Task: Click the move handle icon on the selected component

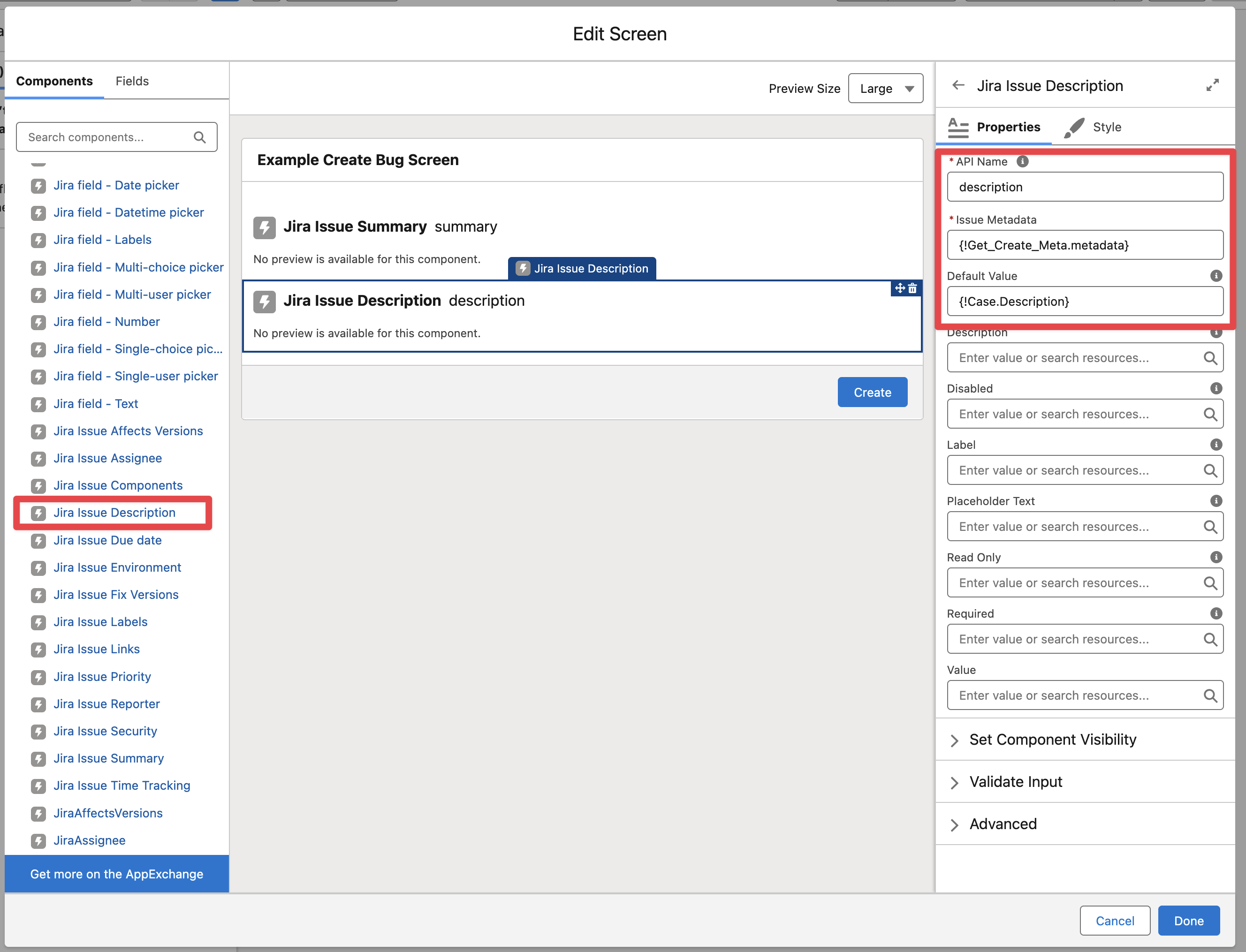Action: coord(900,288)
